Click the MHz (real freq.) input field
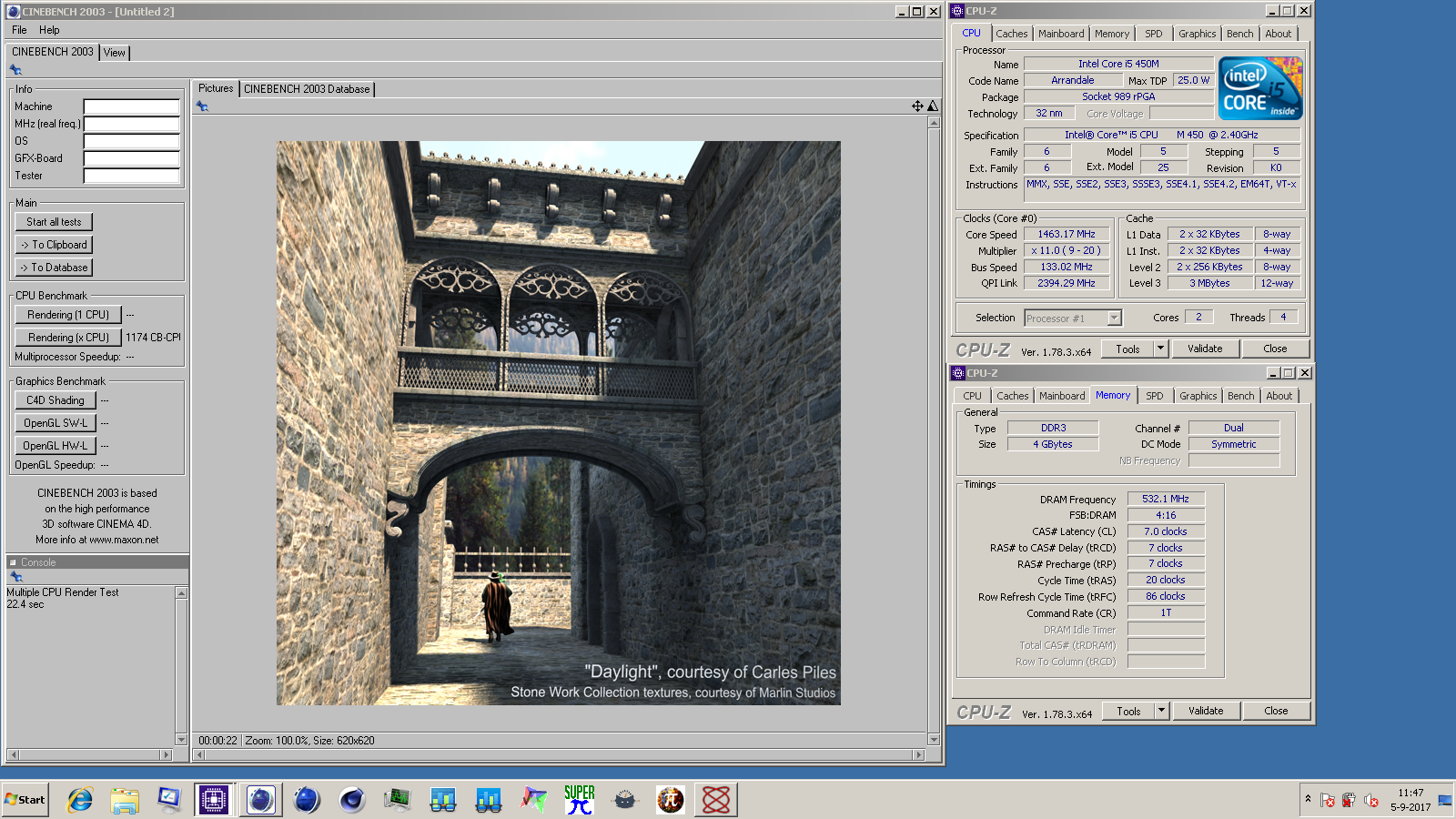This screenshot has width=1456, height=819. tap(132, 124)
